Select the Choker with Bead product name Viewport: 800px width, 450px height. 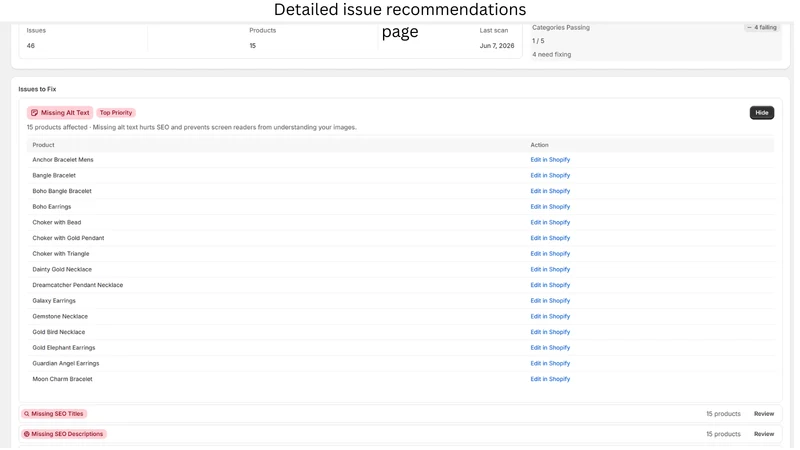[x=57, y=222]
